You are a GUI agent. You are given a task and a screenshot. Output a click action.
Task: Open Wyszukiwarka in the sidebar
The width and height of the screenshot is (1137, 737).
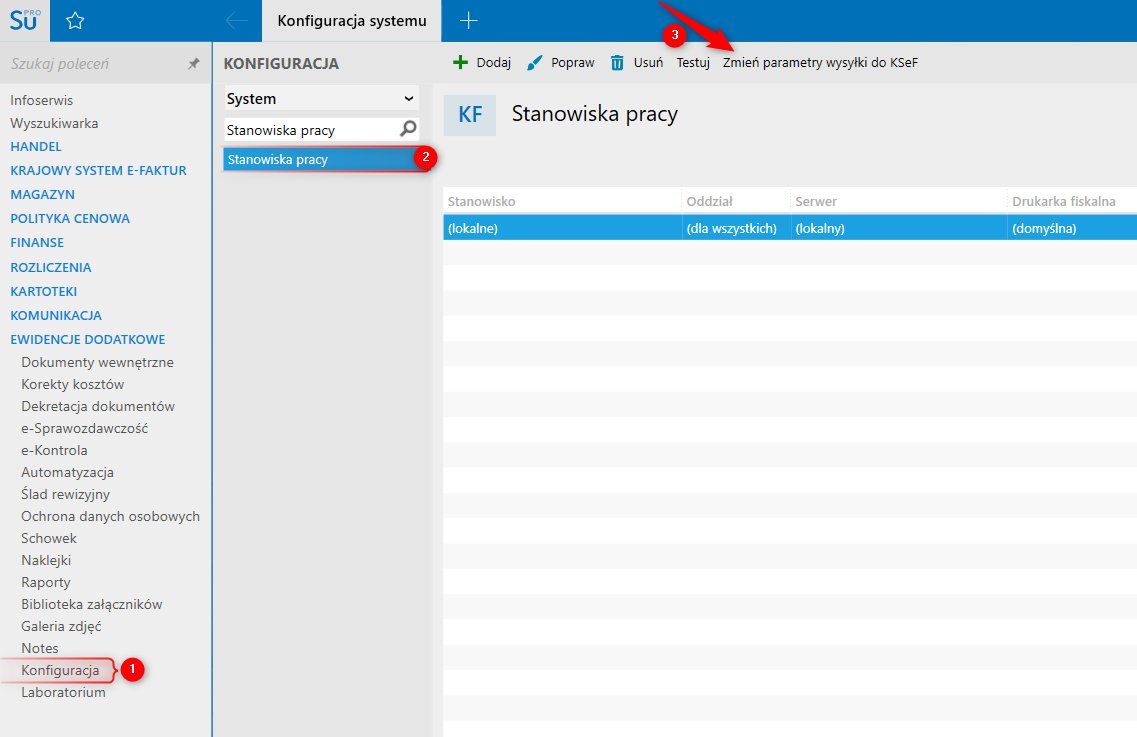(54, 123)
